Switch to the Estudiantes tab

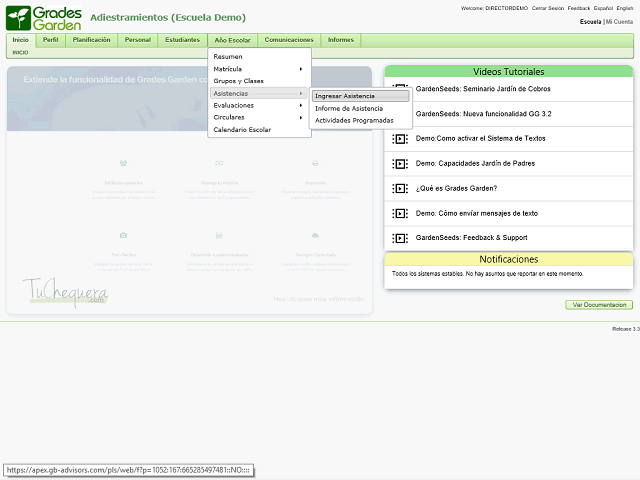(182, 40)
